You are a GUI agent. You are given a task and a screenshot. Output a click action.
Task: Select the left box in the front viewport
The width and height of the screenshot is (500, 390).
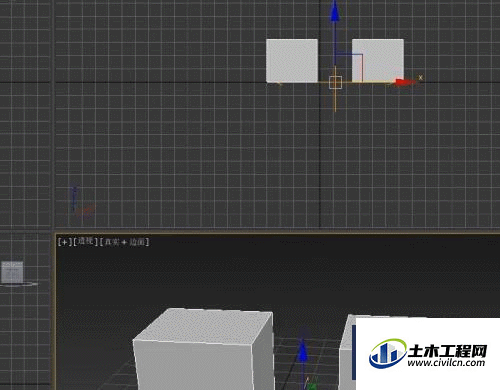pyautogui.click(x=292, y=61)
